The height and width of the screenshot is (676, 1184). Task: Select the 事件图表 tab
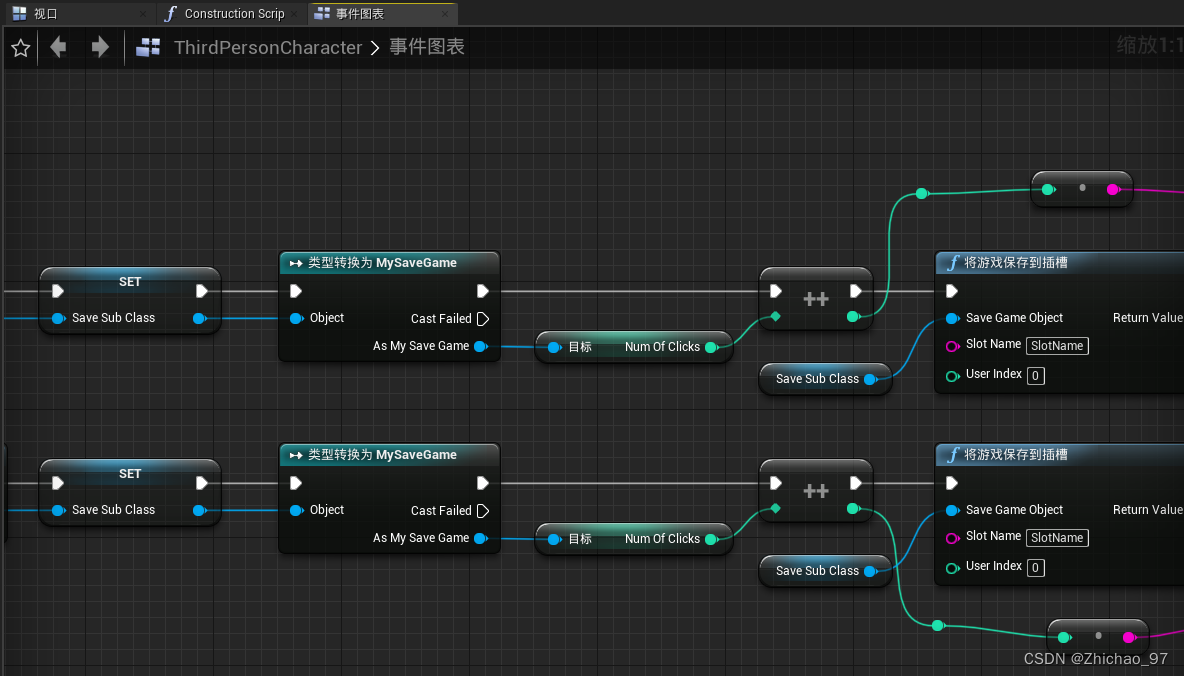click(x=359, y=14)
